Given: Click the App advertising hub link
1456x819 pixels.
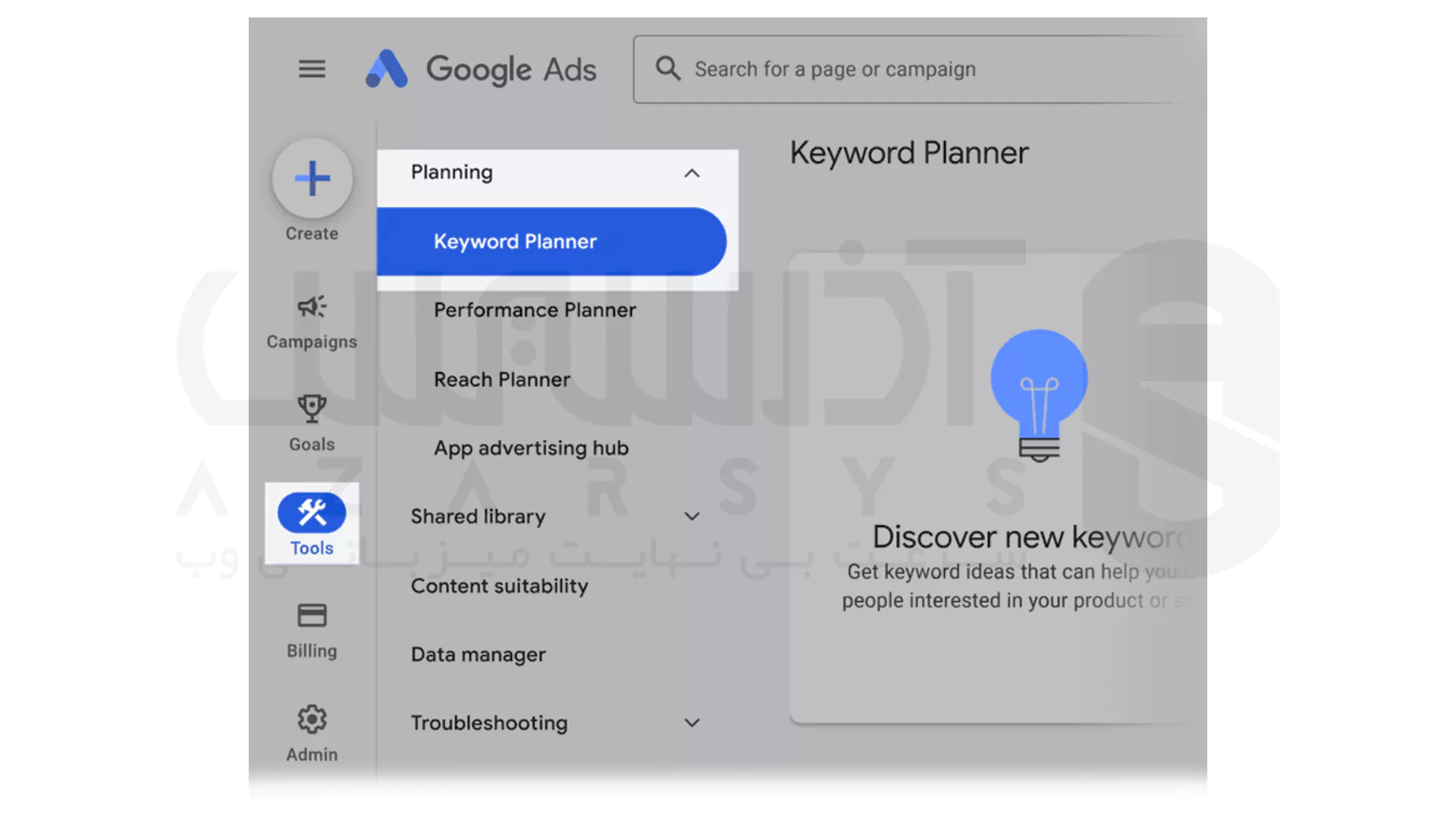Looking at the screenshot, I should 531,447.
